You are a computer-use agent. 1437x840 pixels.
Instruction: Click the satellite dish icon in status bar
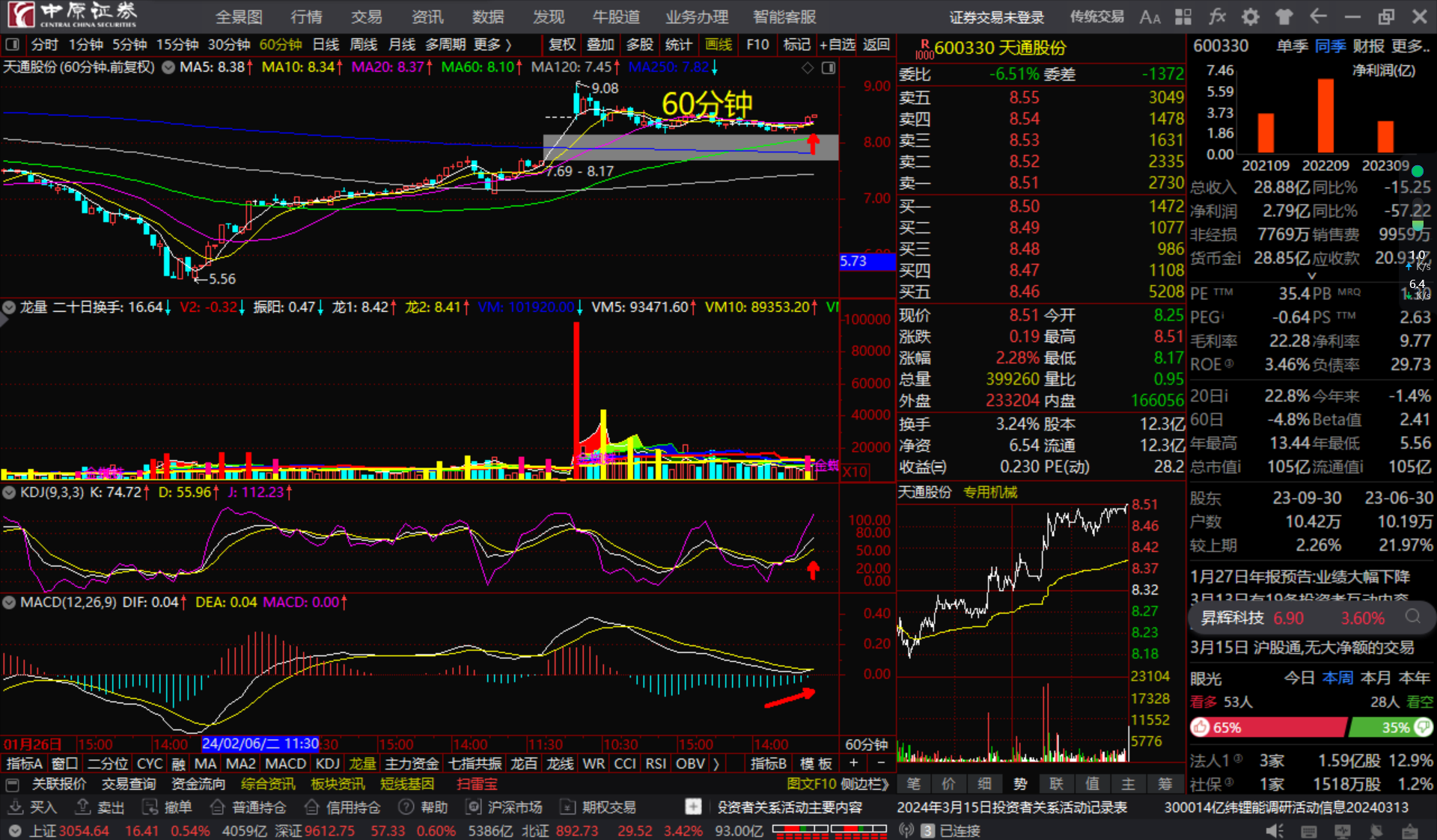coord(1376,831)
